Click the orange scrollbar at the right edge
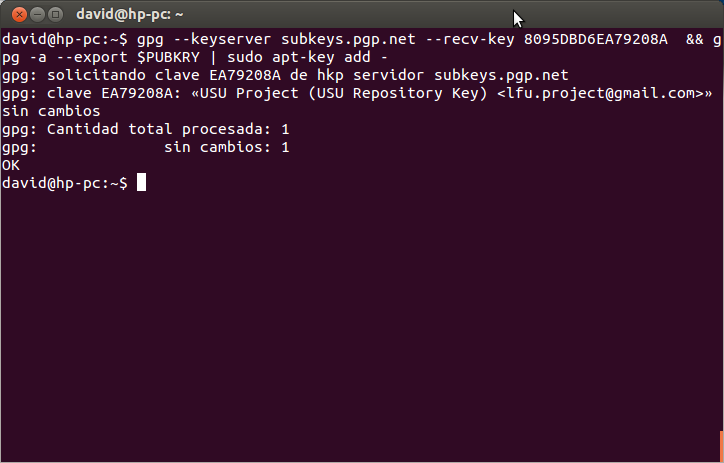 pyautogui.click(x=722, y=446)
